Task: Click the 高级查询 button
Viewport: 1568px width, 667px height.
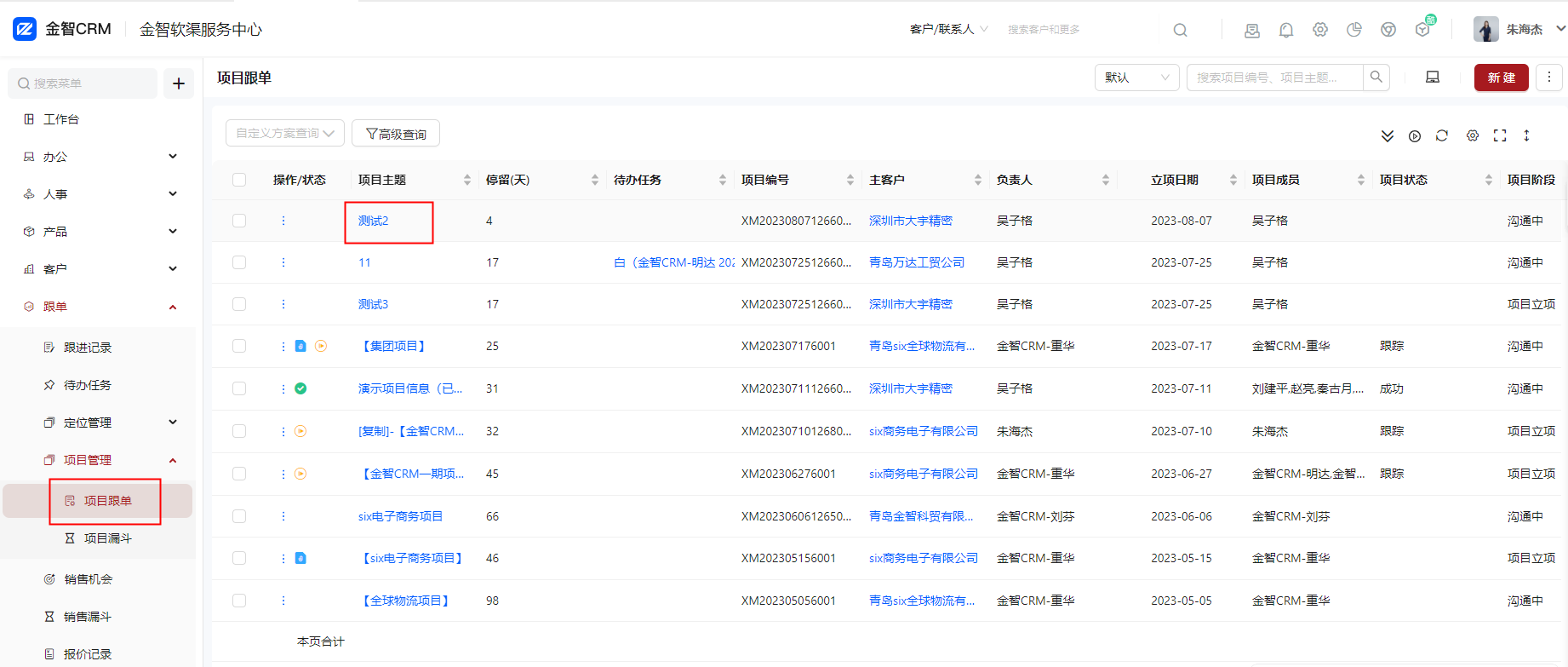Action: coord(396,134)
